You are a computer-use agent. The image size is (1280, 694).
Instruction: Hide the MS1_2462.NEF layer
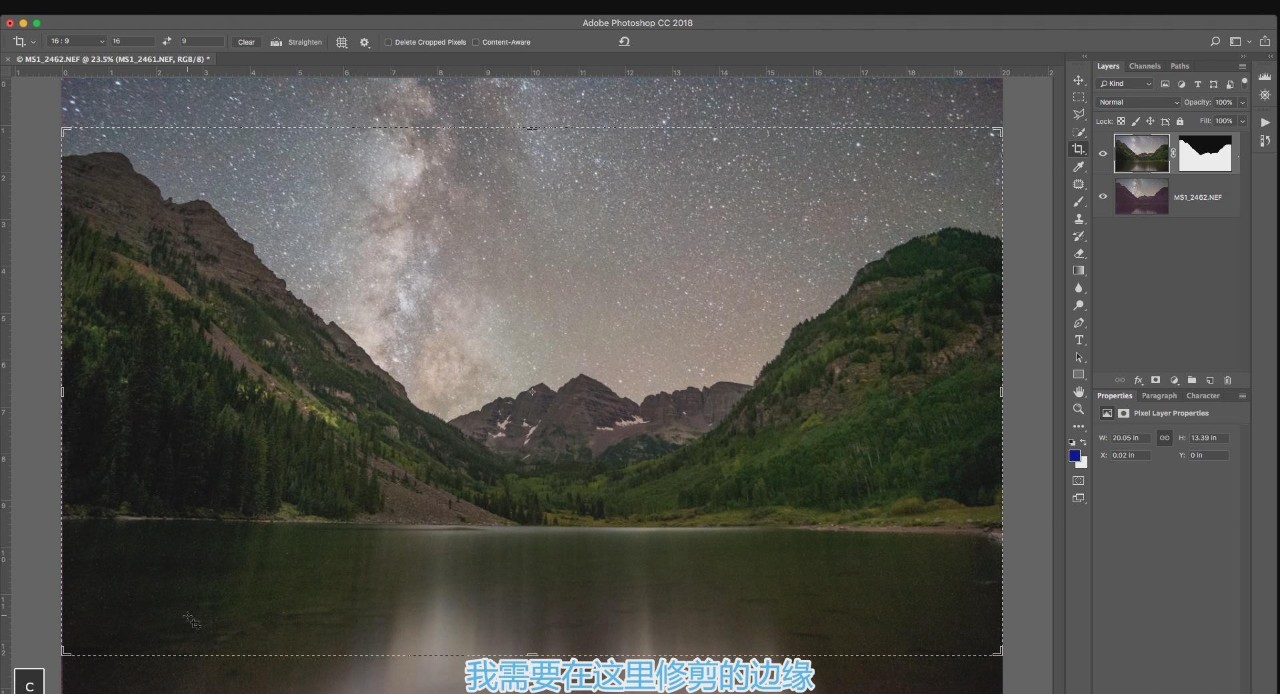coord(1103,197)
